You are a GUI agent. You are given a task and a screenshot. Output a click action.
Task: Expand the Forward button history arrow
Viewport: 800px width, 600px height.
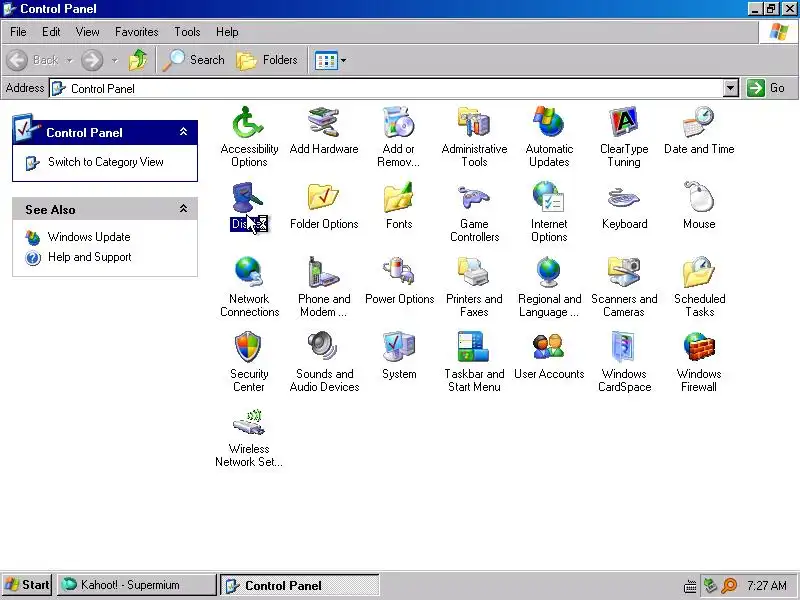click(115, 60)
